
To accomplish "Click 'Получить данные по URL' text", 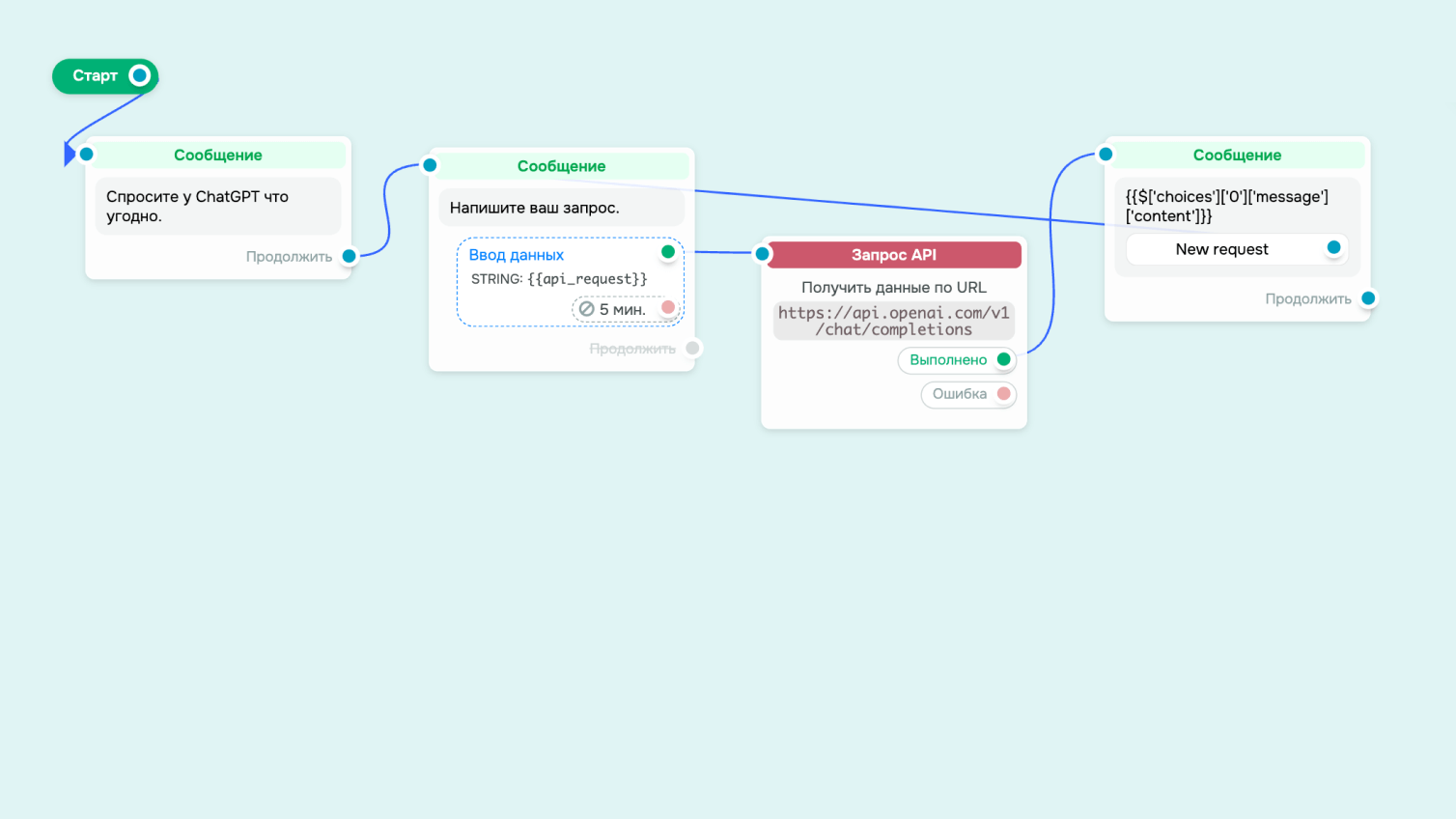I will pos(894,288).
